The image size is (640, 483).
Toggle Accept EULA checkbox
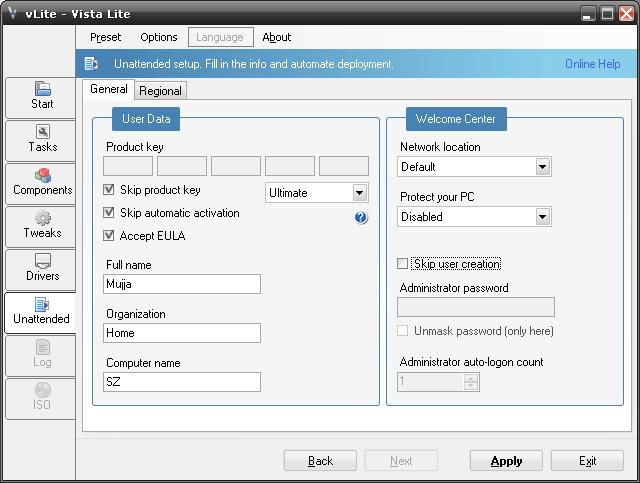109,235
